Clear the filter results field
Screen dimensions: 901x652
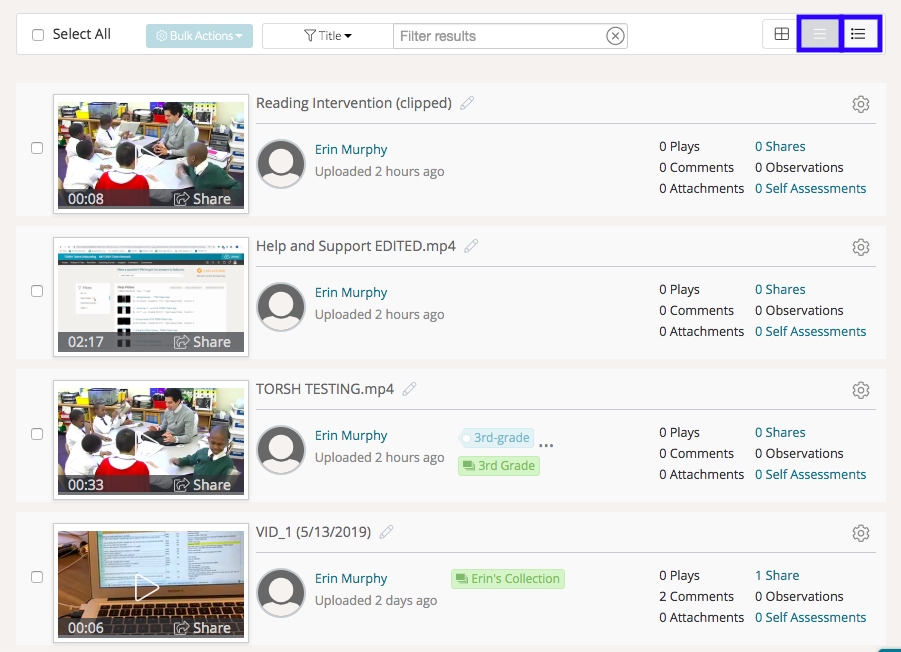point(615,36)
